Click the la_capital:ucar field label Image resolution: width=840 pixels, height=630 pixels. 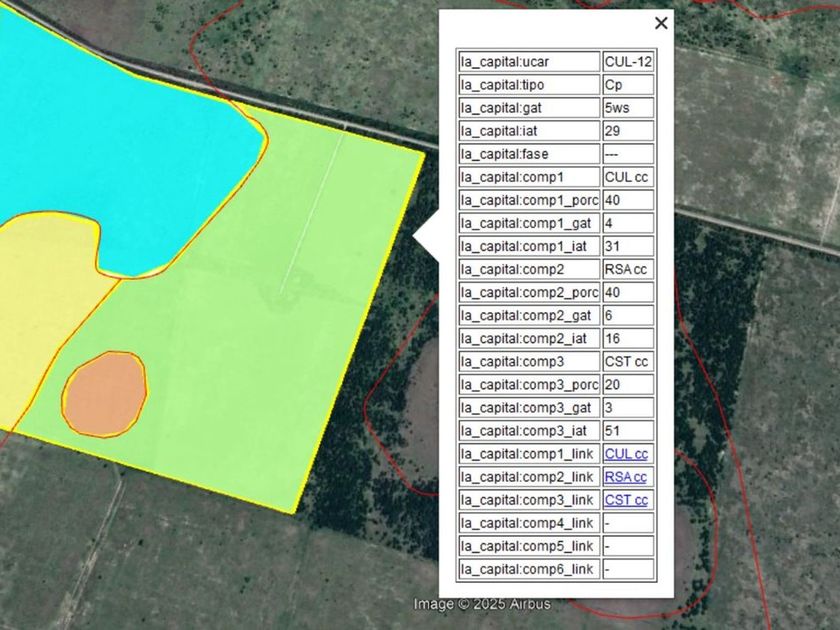[x=528, y=62]
